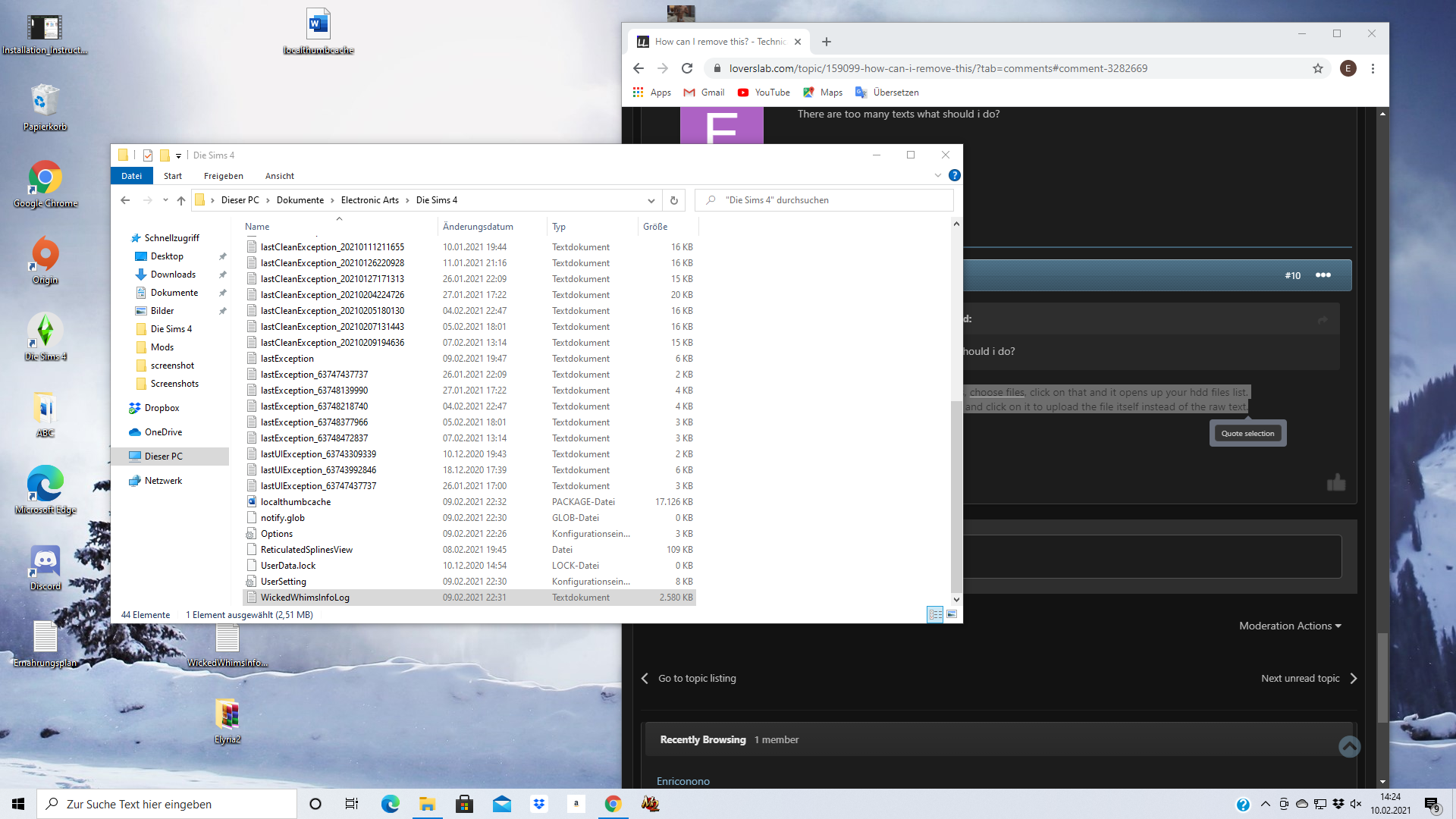Reload the Chrome page
This screenshot has height=819, width=1456.
[x=687, y=68]
